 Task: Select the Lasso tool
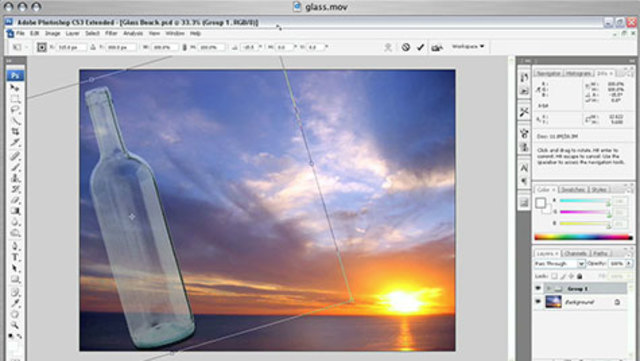pos(15,110)
